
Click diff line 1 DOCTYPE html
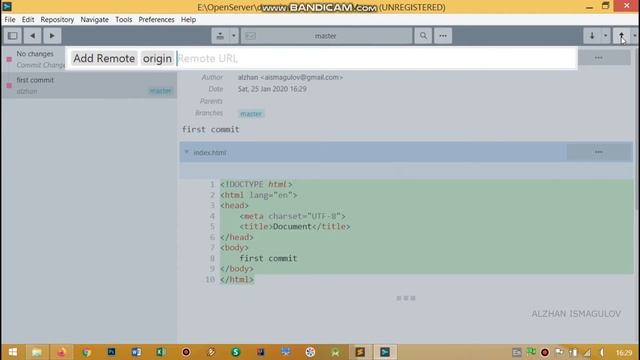256,184
